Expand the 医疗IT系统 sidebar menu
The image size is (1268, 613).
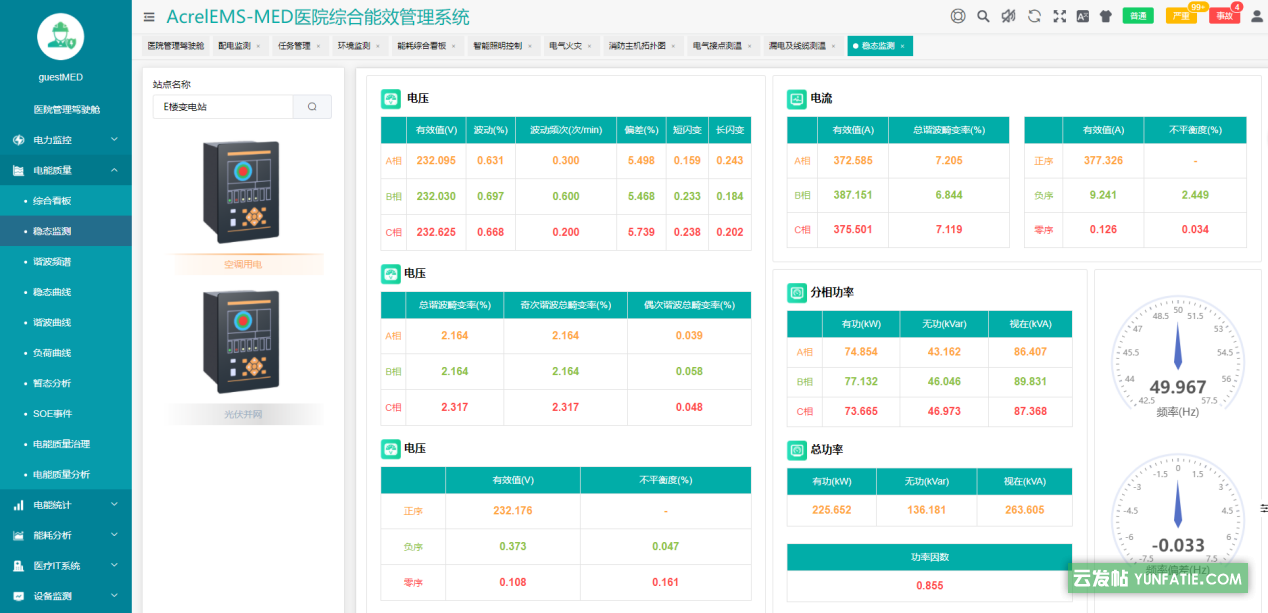tap(66, 566)
